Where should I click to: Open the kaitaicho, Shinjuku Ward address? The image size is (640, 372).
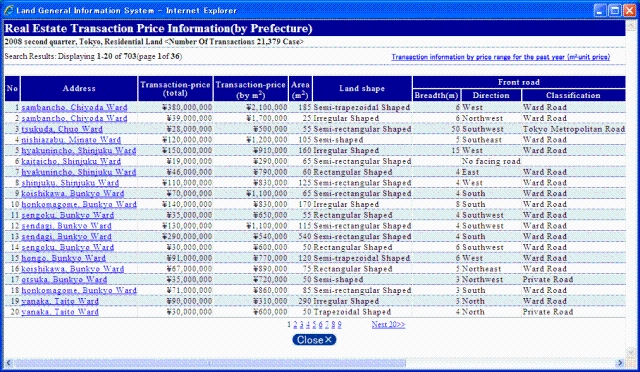[71, 161]
